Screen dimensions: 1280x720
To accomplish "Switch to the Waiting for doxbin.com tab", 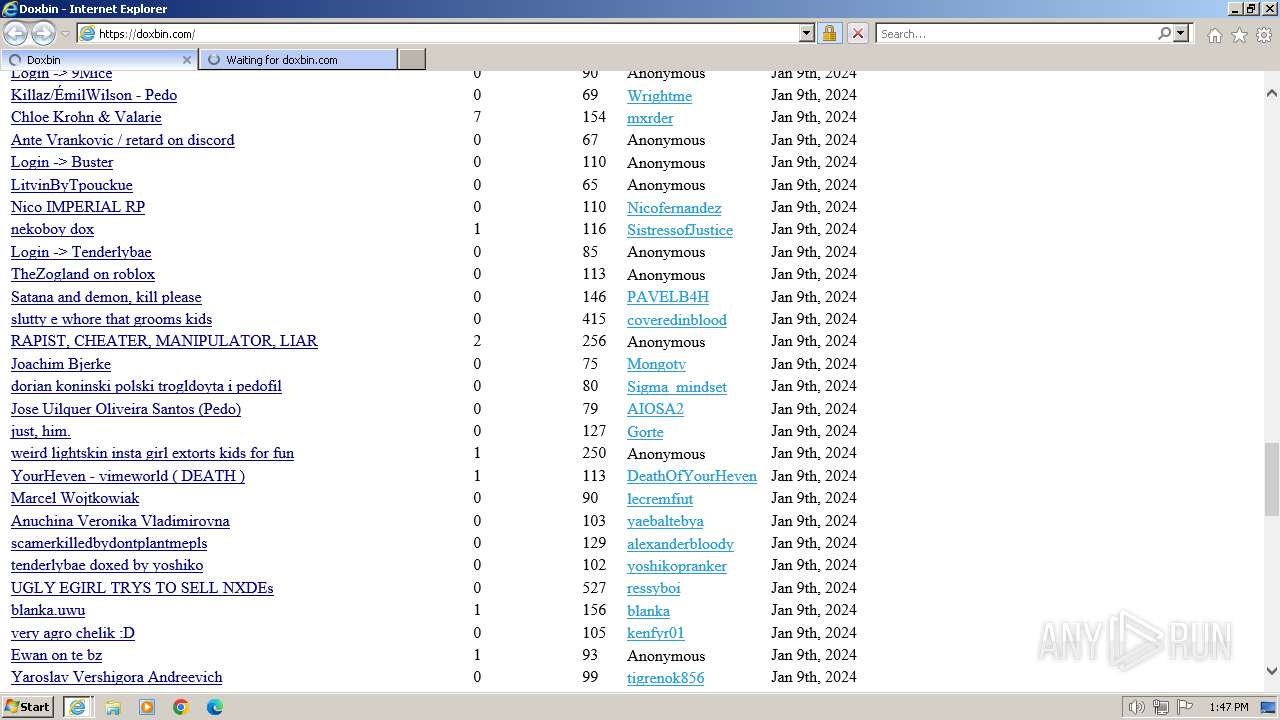I will (x=298, y=59).
